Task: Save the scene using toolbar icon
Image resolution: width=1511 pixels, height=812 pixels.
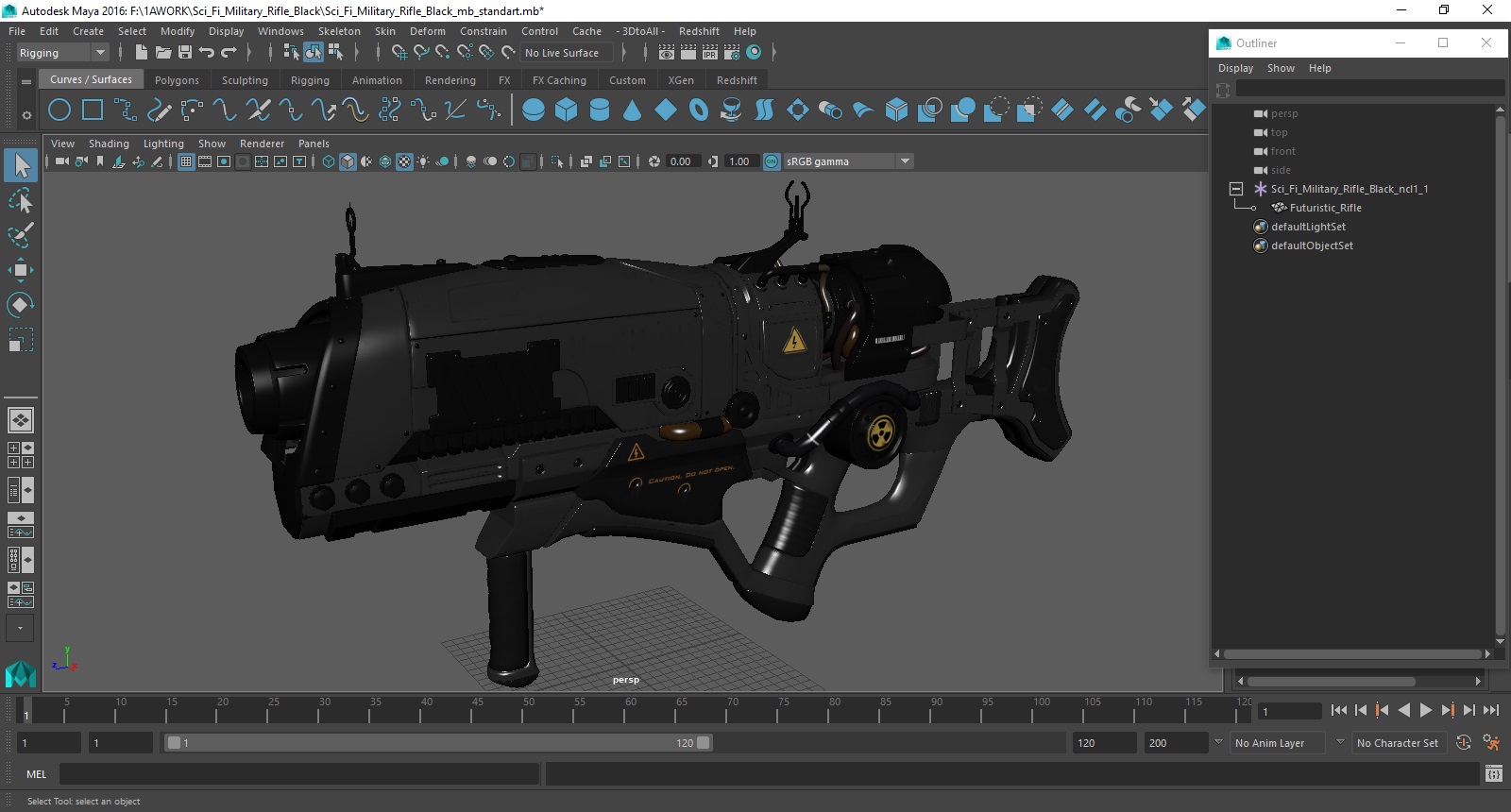Action: [x=185, y=53]
